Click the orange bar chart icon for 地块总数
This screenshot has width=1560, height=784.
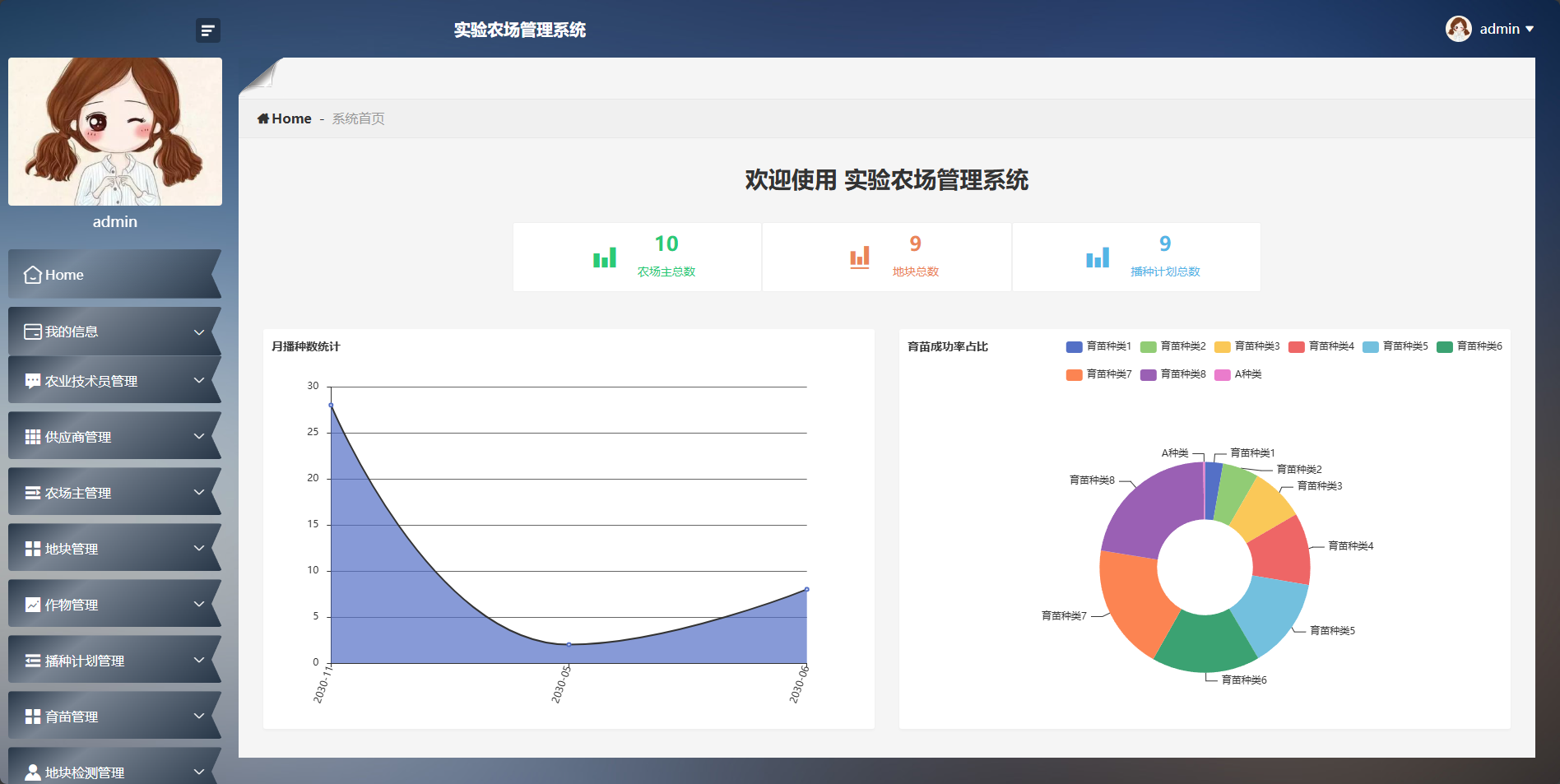click(860, 257)
